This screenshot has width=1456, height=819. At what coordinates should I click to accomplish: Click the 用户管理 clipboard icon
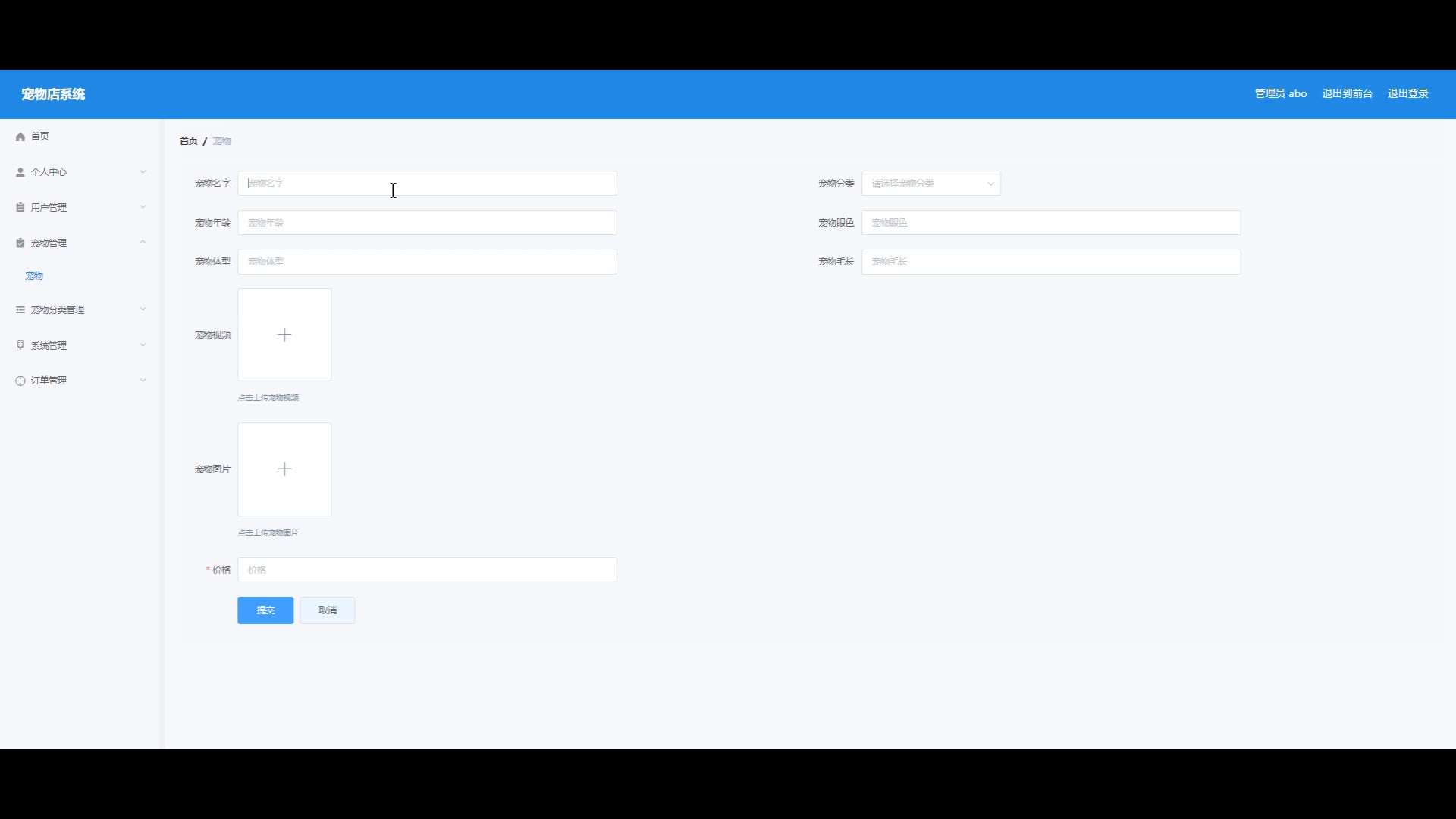[20, 208]
